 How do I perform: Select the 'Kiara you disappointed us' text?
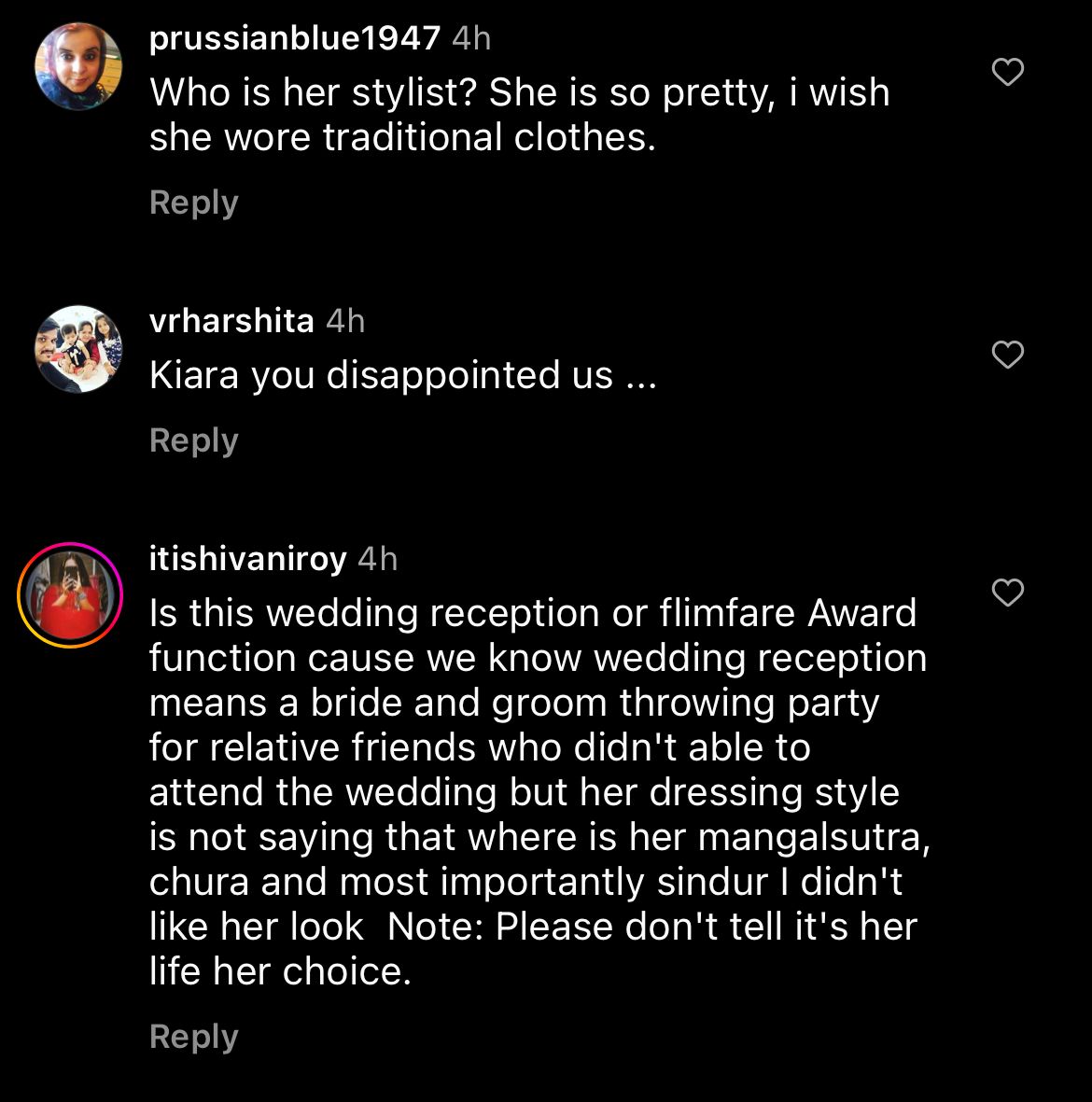(402, 375)
